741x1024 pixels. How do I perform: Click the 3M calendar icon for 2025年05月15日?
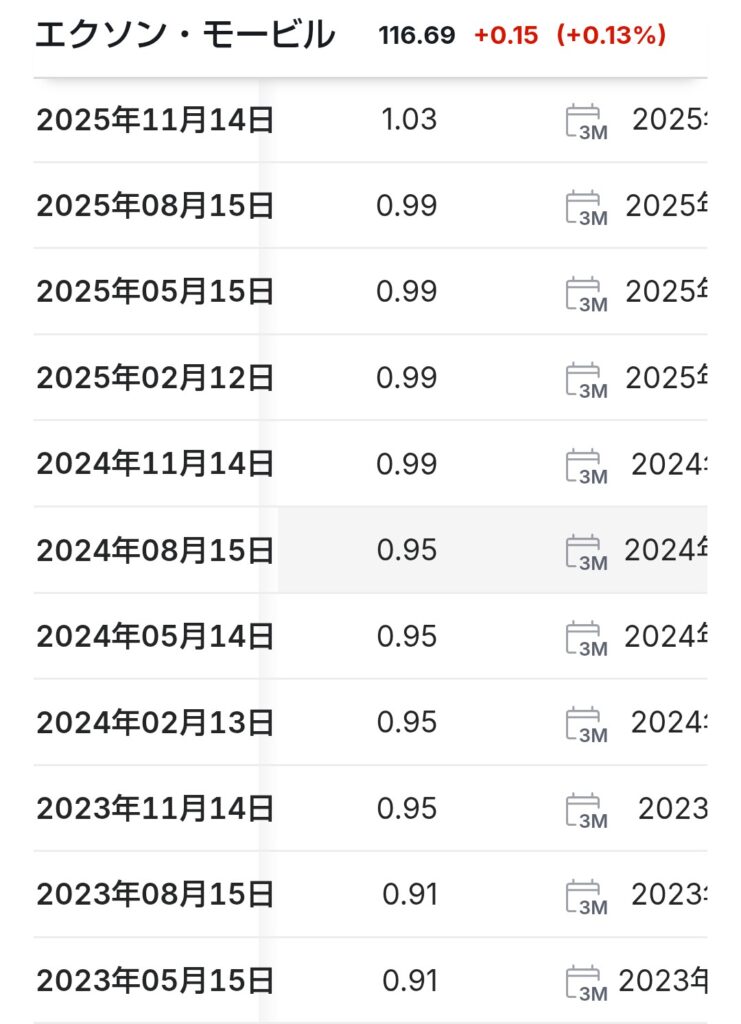click(586, 295)
